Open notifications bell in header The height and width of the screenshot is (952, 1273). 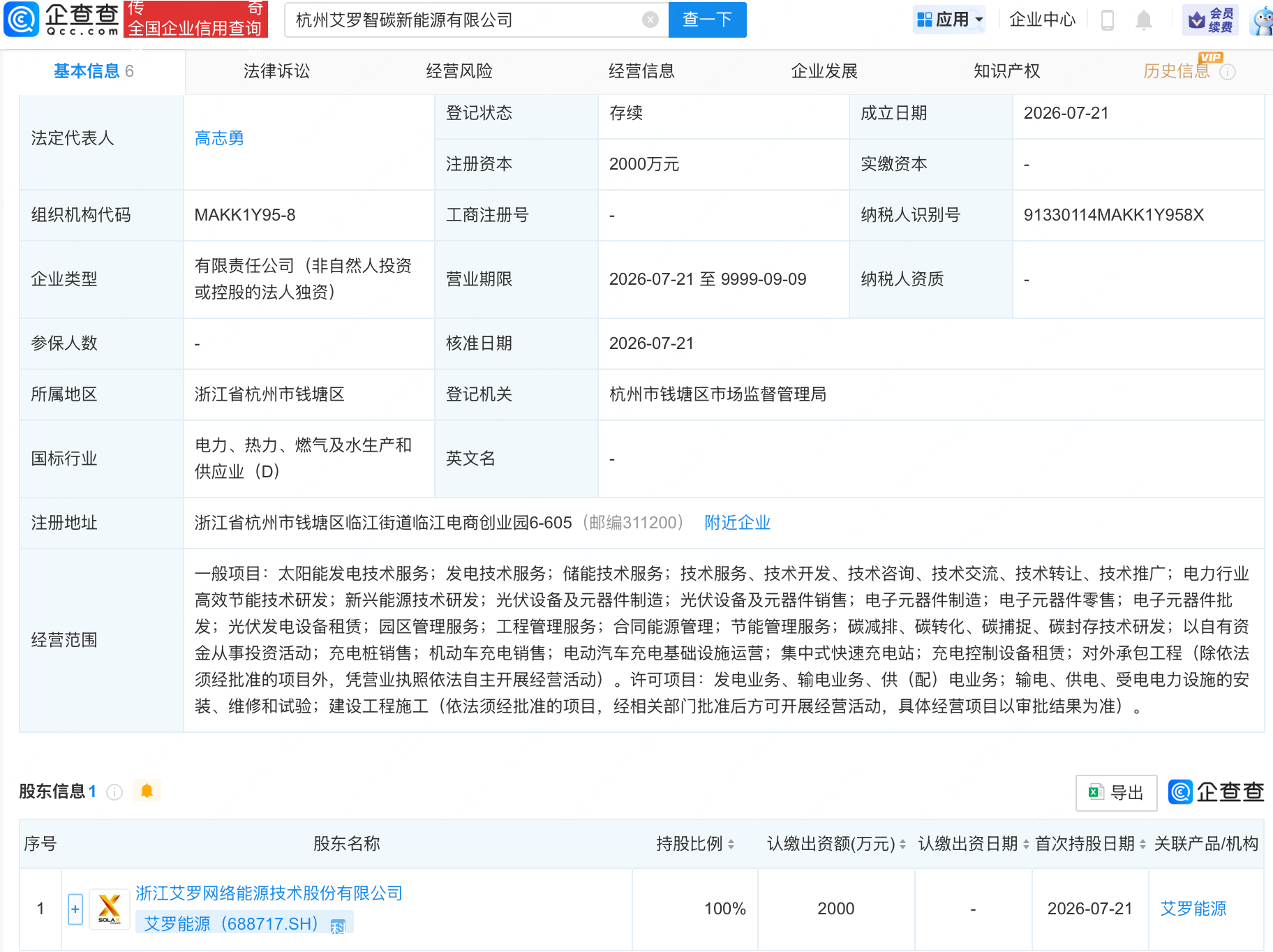click(x=1143, y=20)
